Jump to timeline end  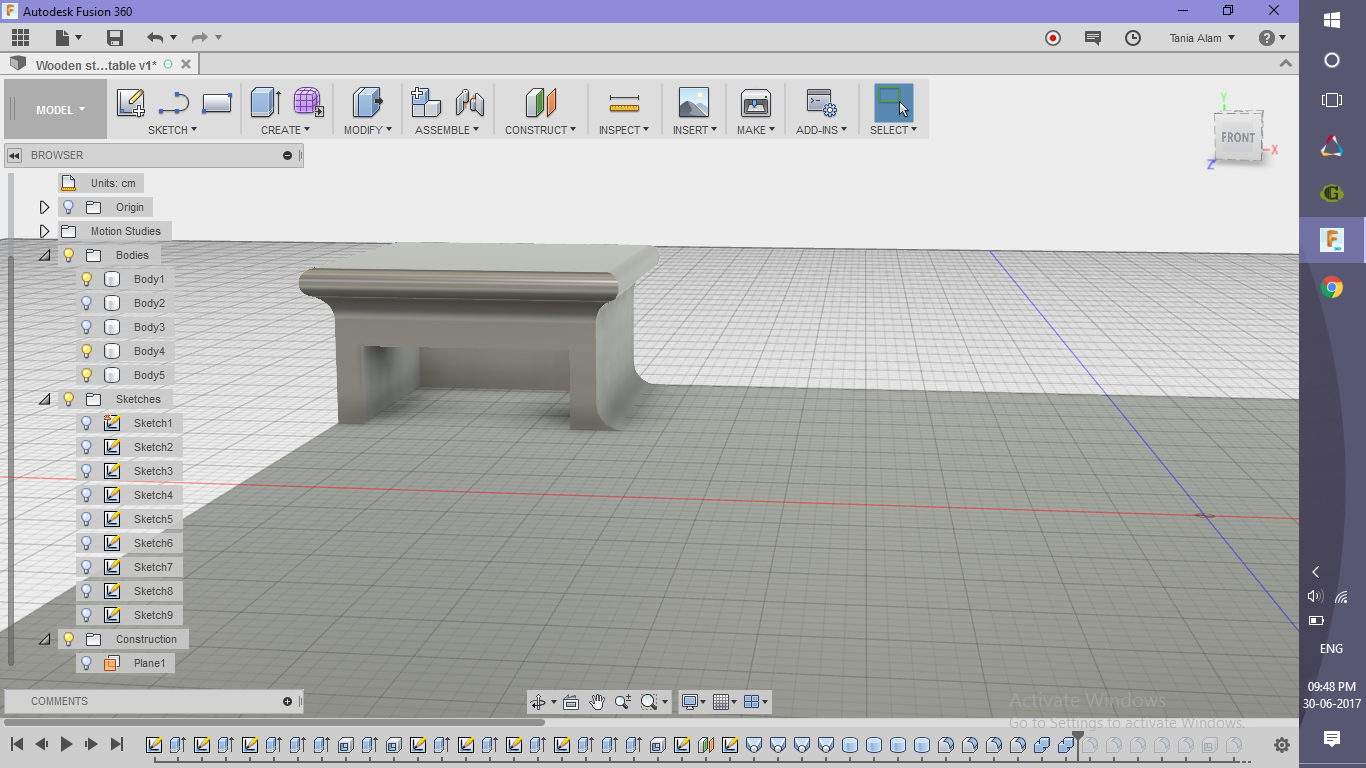click(x=116, y=744)
